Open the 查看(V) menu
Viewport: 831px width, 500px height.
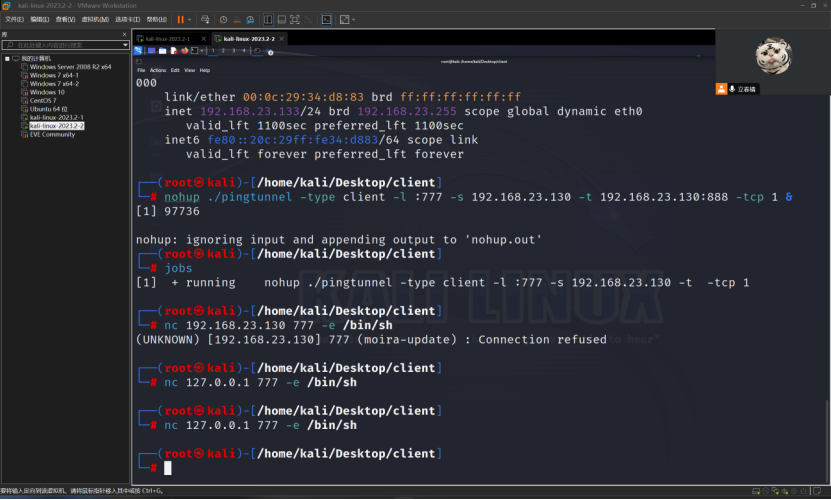[65, 20]
